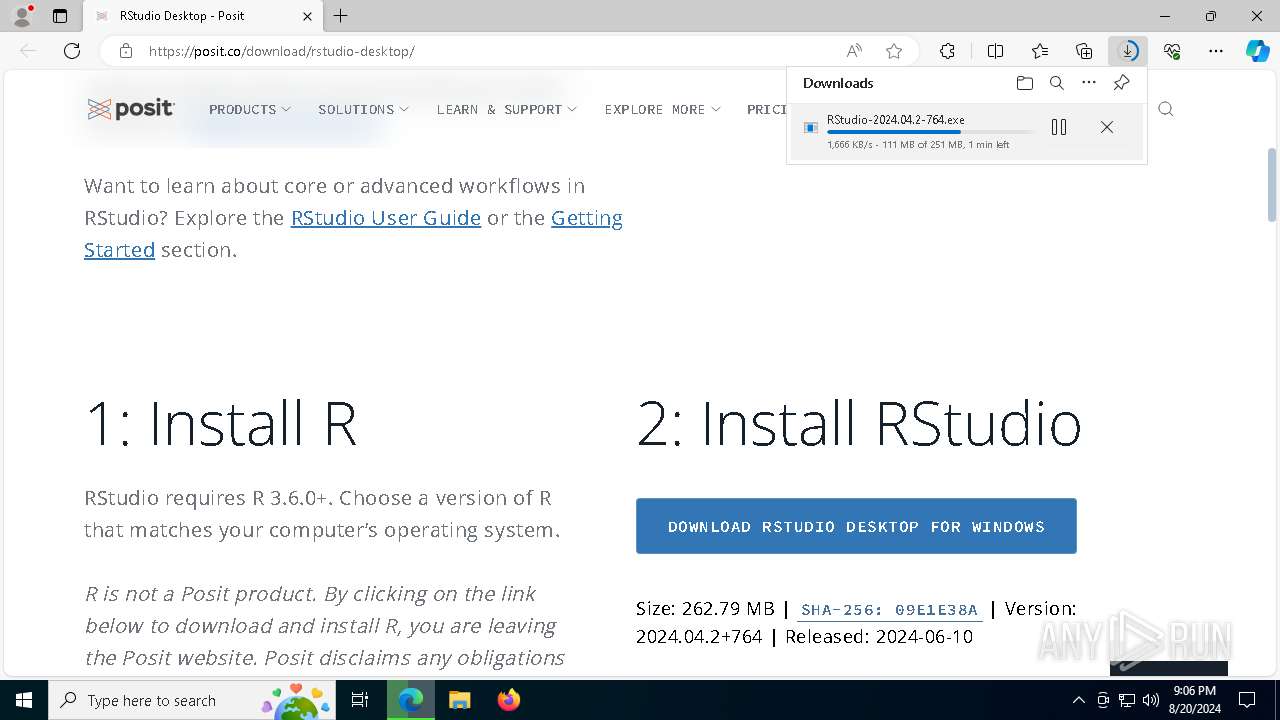Close the RStudio Desktop - Posit tab
This screenshot has width=1280, height=720.
307,16
